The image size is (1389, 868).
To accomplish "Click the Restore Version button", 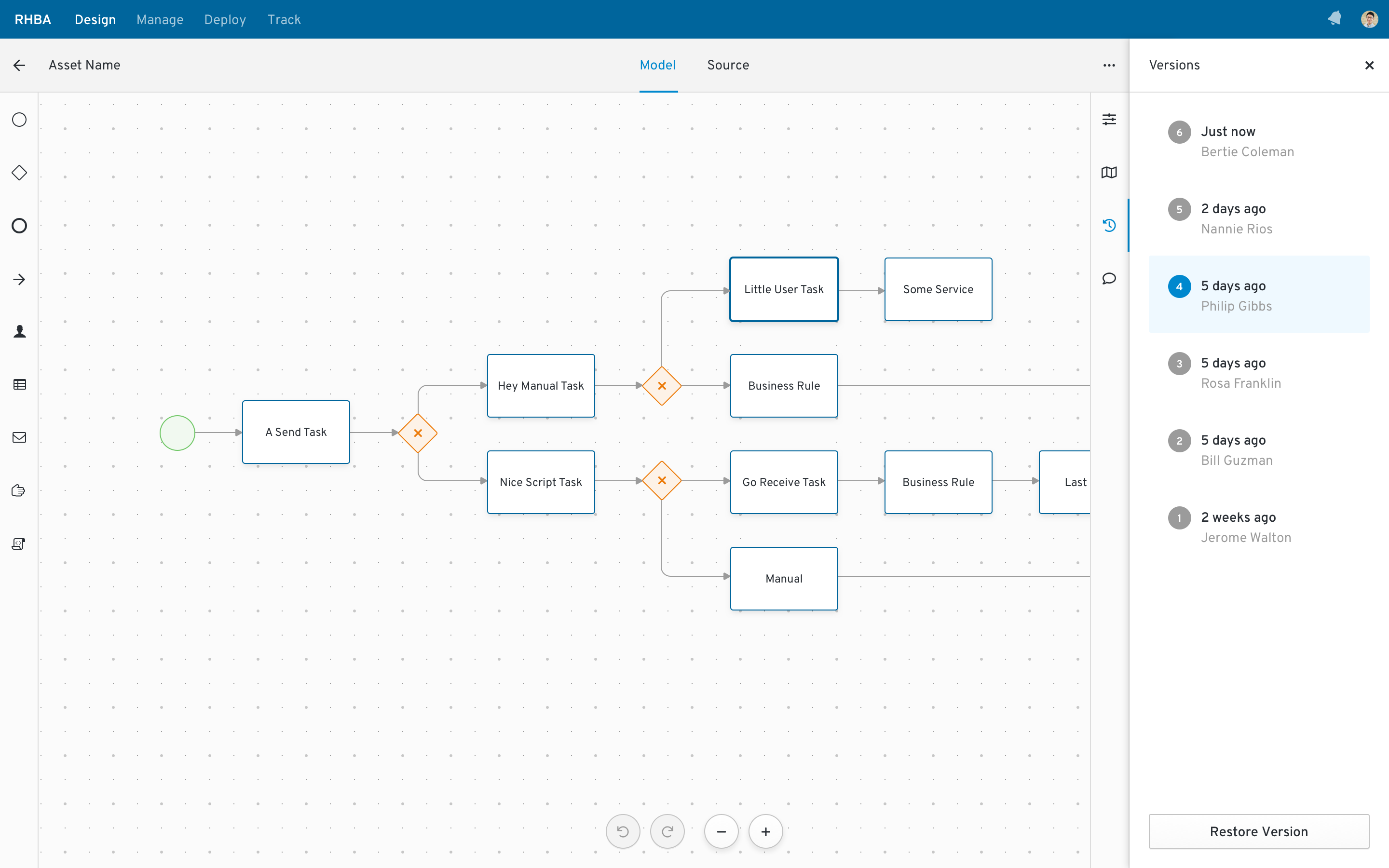I will click(1258, 831).
